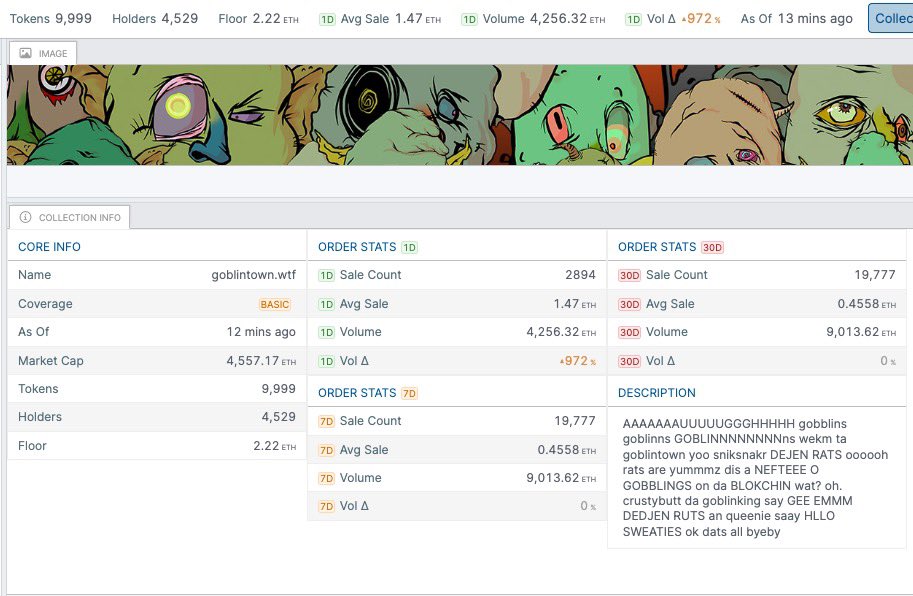
Task: Click the 30D Avg Sale value 0.4558 ETH
Action: pos(866,304)
